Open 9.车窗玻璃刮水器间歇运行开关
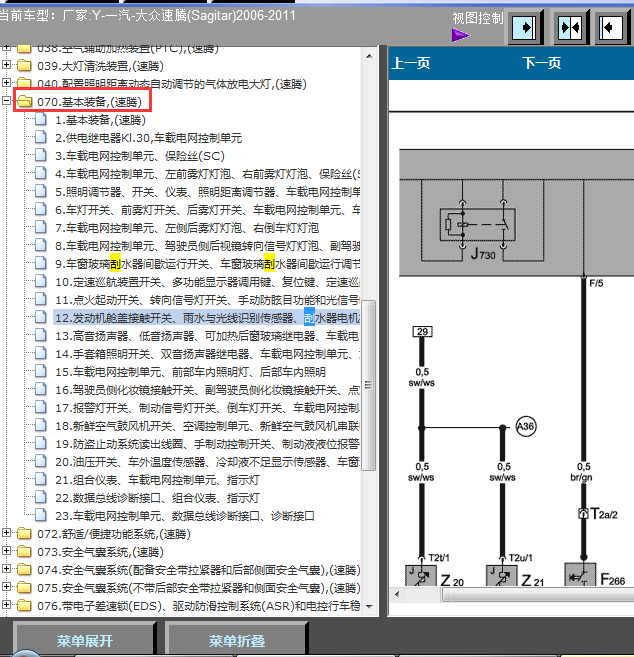 207,264
